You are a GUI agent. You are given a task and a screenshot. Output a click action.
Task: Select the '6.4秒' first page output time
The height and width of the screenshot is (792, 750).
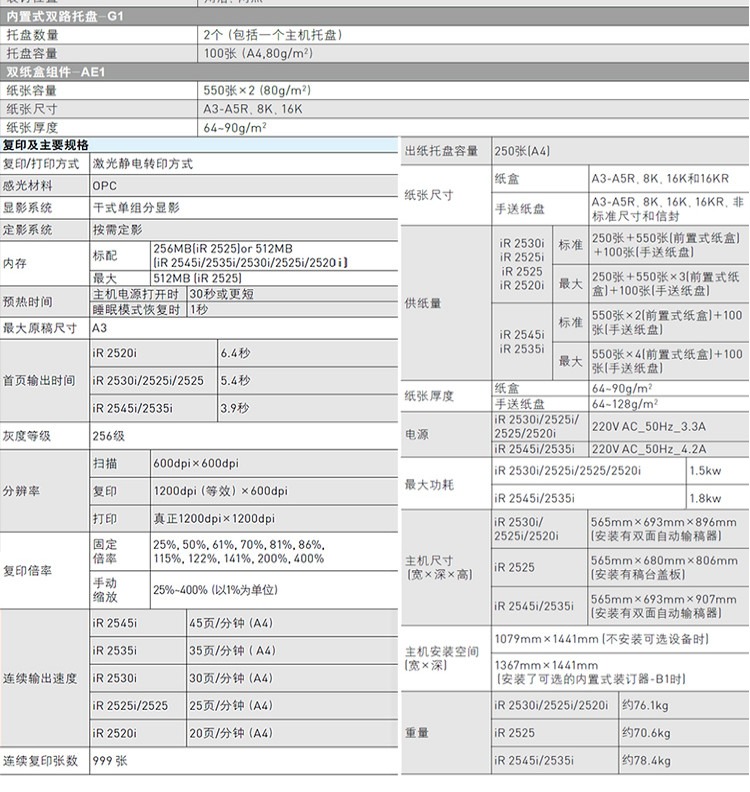[235, 353]
